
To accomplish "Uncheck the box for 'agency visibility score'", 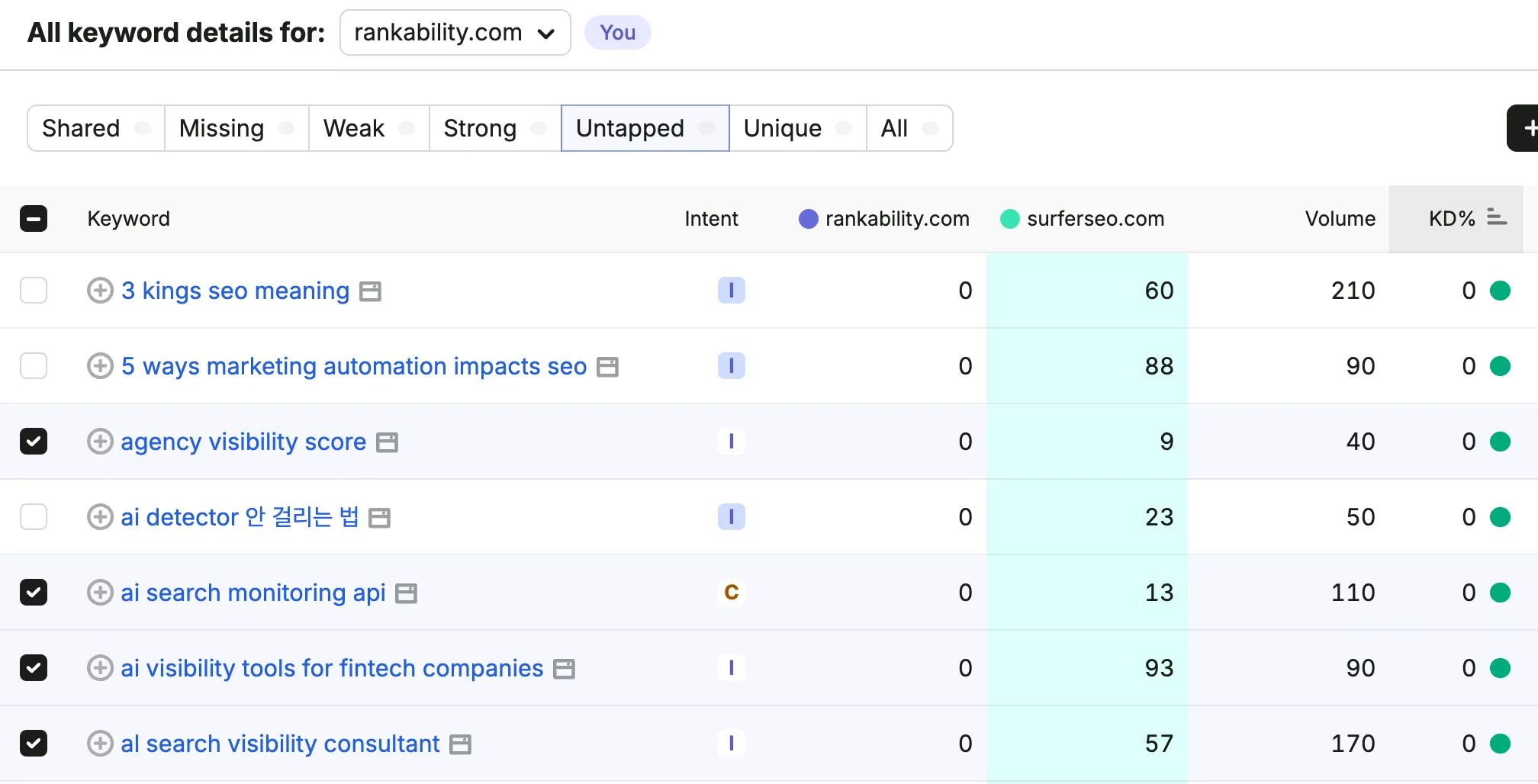I will point(34,442).
